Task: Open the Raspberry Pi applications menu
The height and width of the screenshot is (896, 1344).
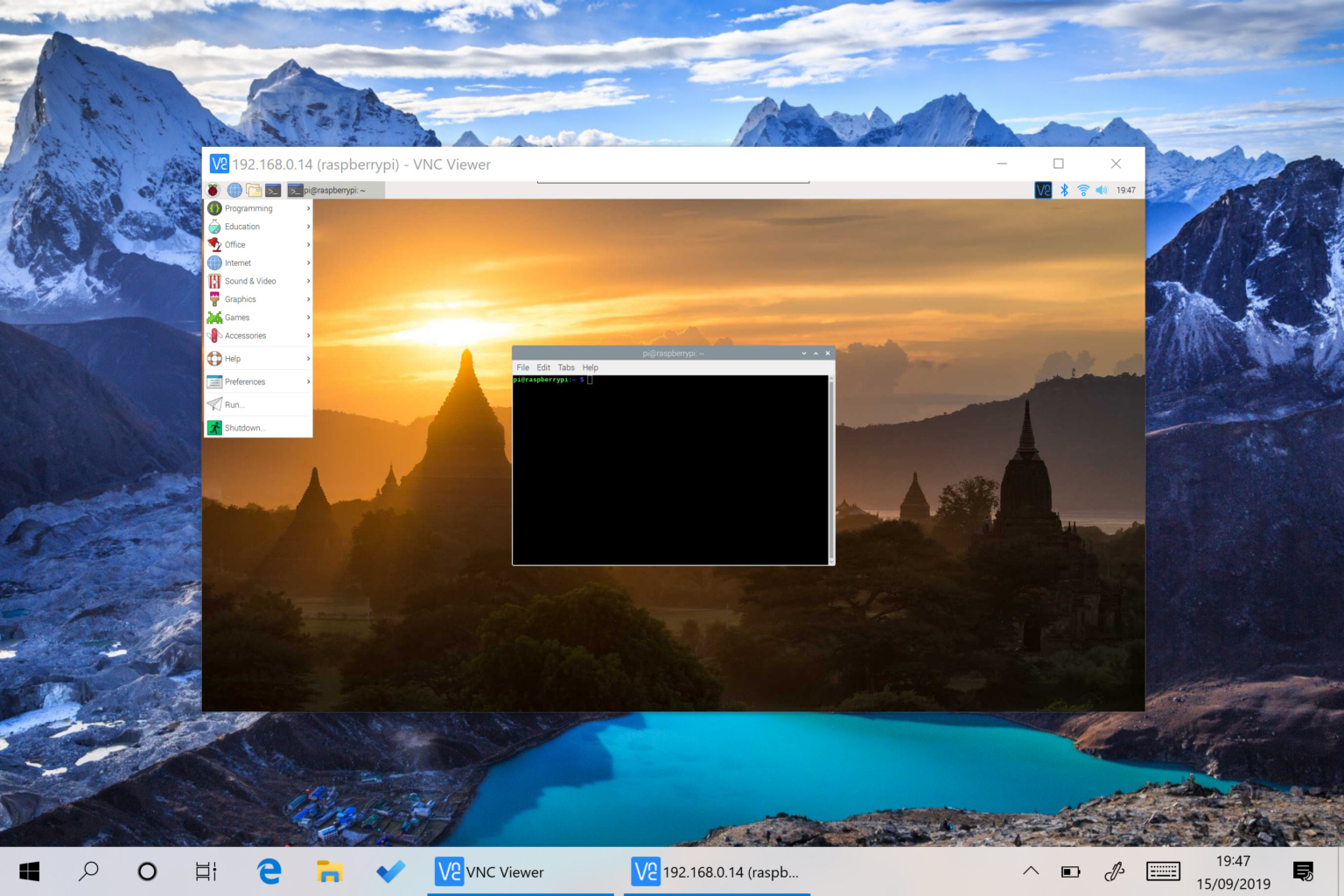Action: (214, 190)
